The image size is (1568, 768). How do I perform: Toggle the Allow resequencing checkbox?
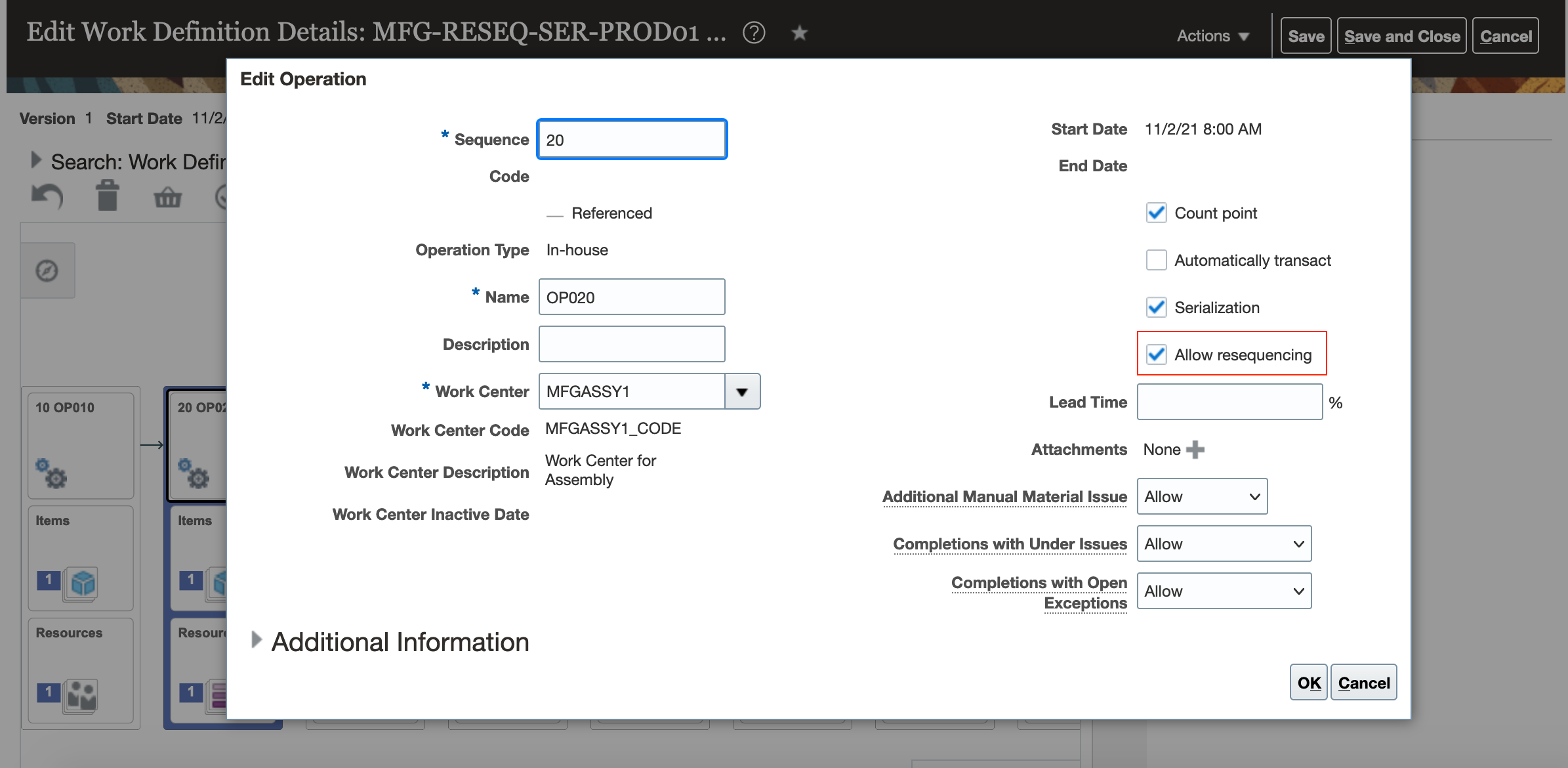[1156, 355]
